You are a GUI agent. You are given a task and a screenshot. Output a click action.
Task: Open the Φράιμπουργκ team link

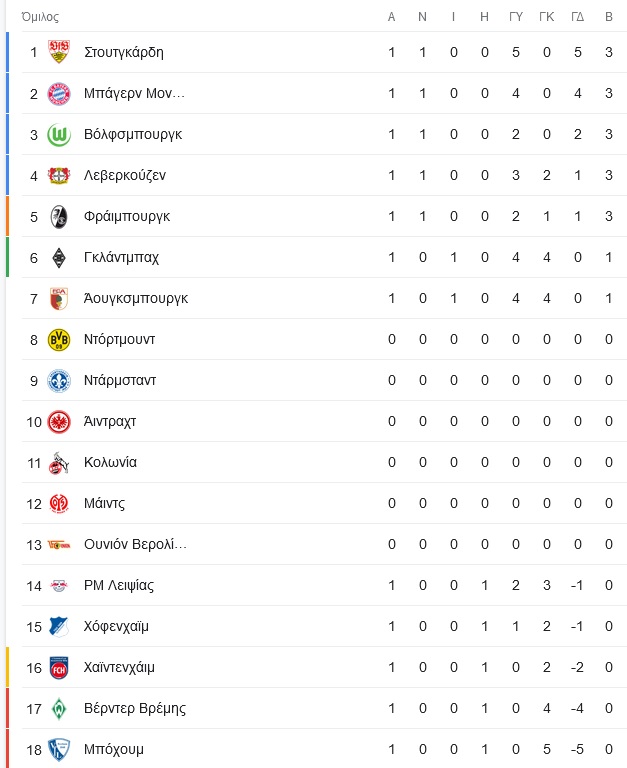[127, 216]
